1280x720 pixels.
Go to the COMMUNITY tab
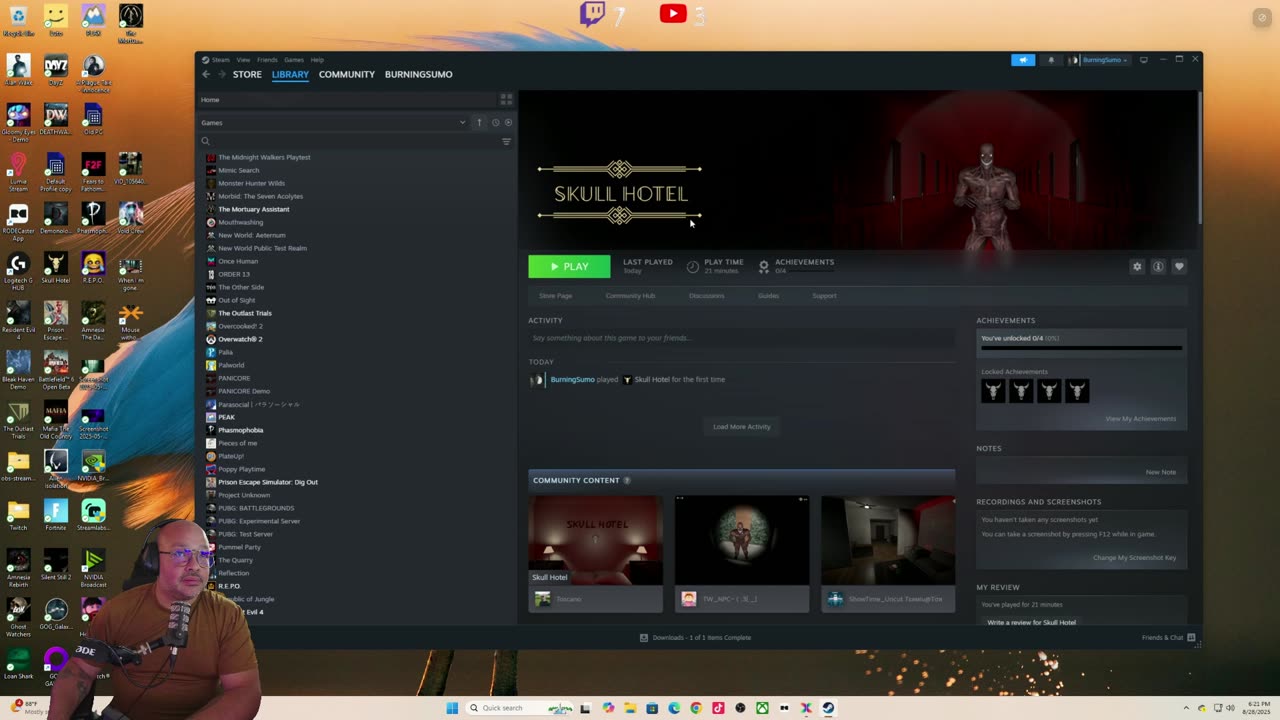347,75
